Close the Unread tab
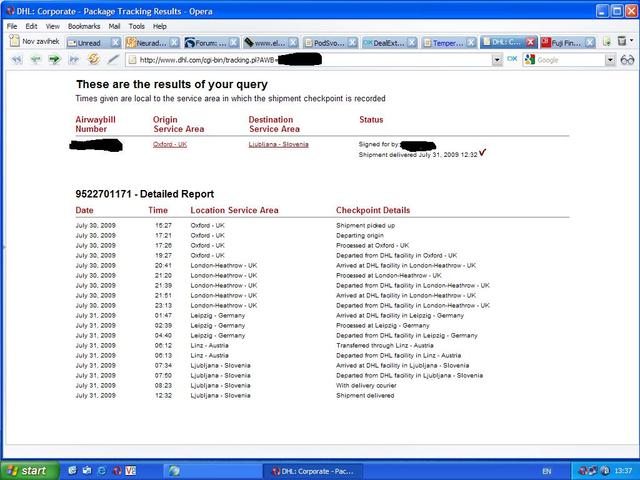Viewport: 640px width, 480px height. coord(116,42)
